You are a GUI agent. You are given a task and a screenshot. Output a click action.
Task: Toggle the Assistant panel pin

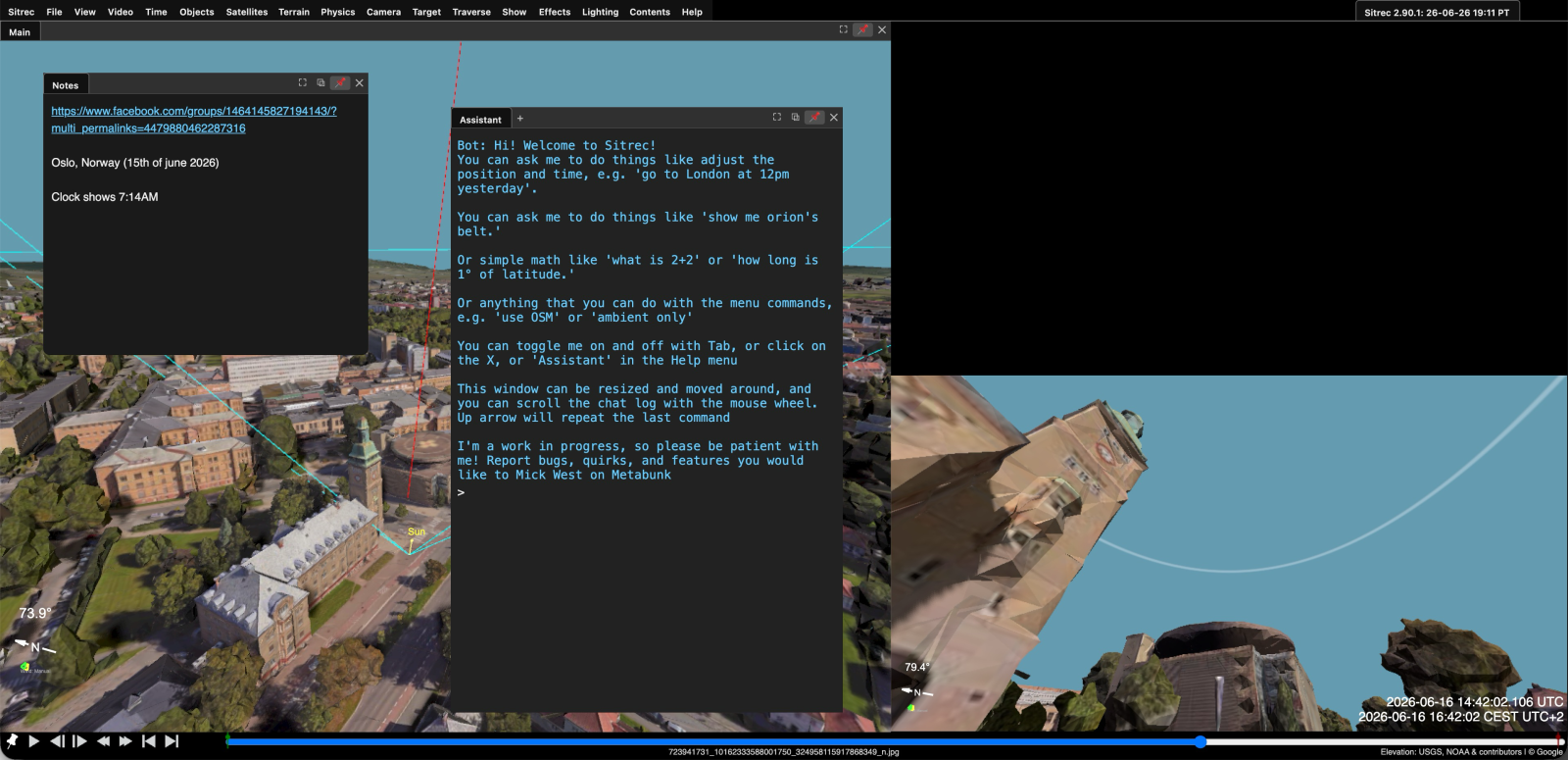(x=814, y=117)
